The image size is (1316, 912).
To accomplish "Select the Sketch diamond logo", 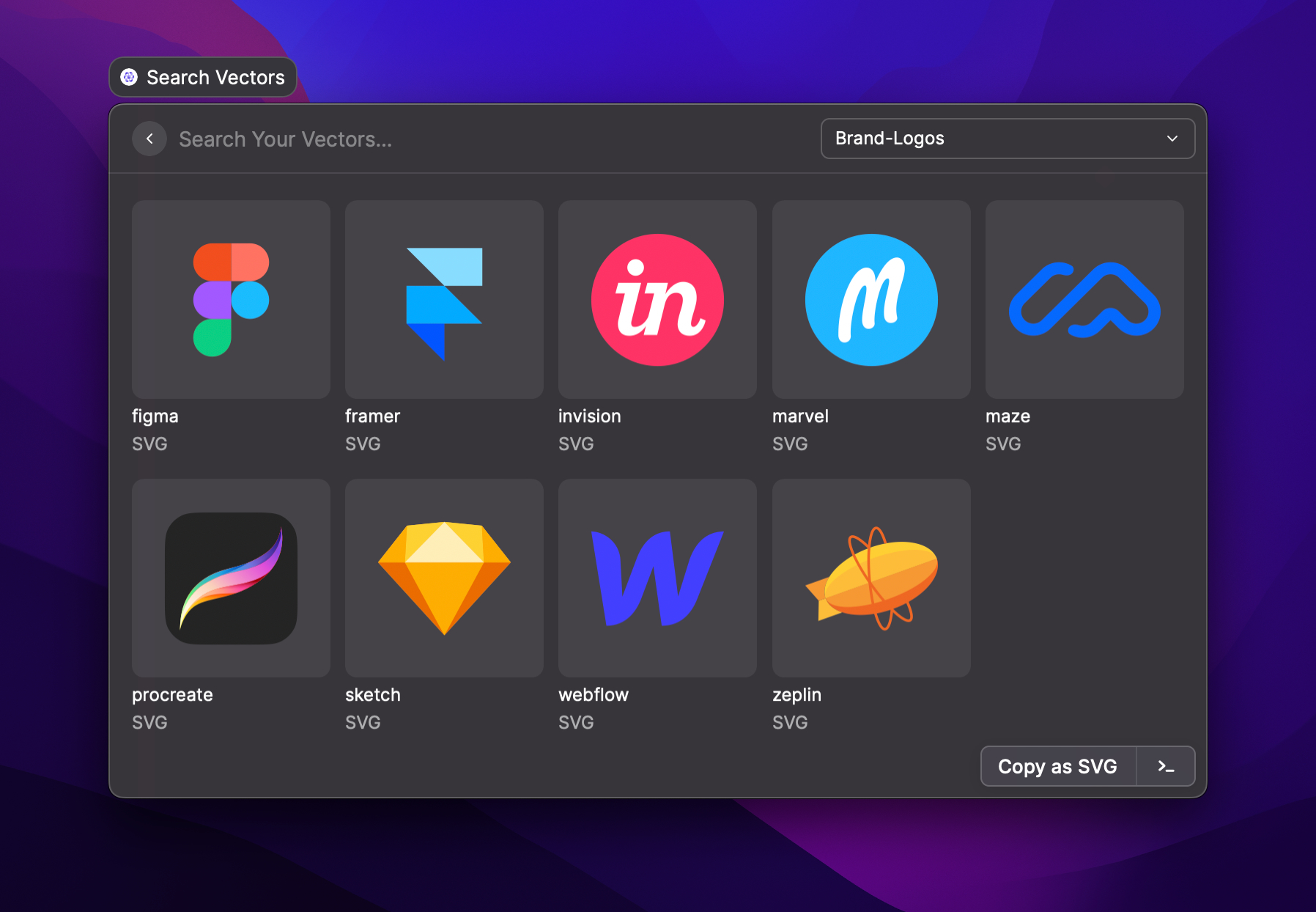I will click(444, 578).
